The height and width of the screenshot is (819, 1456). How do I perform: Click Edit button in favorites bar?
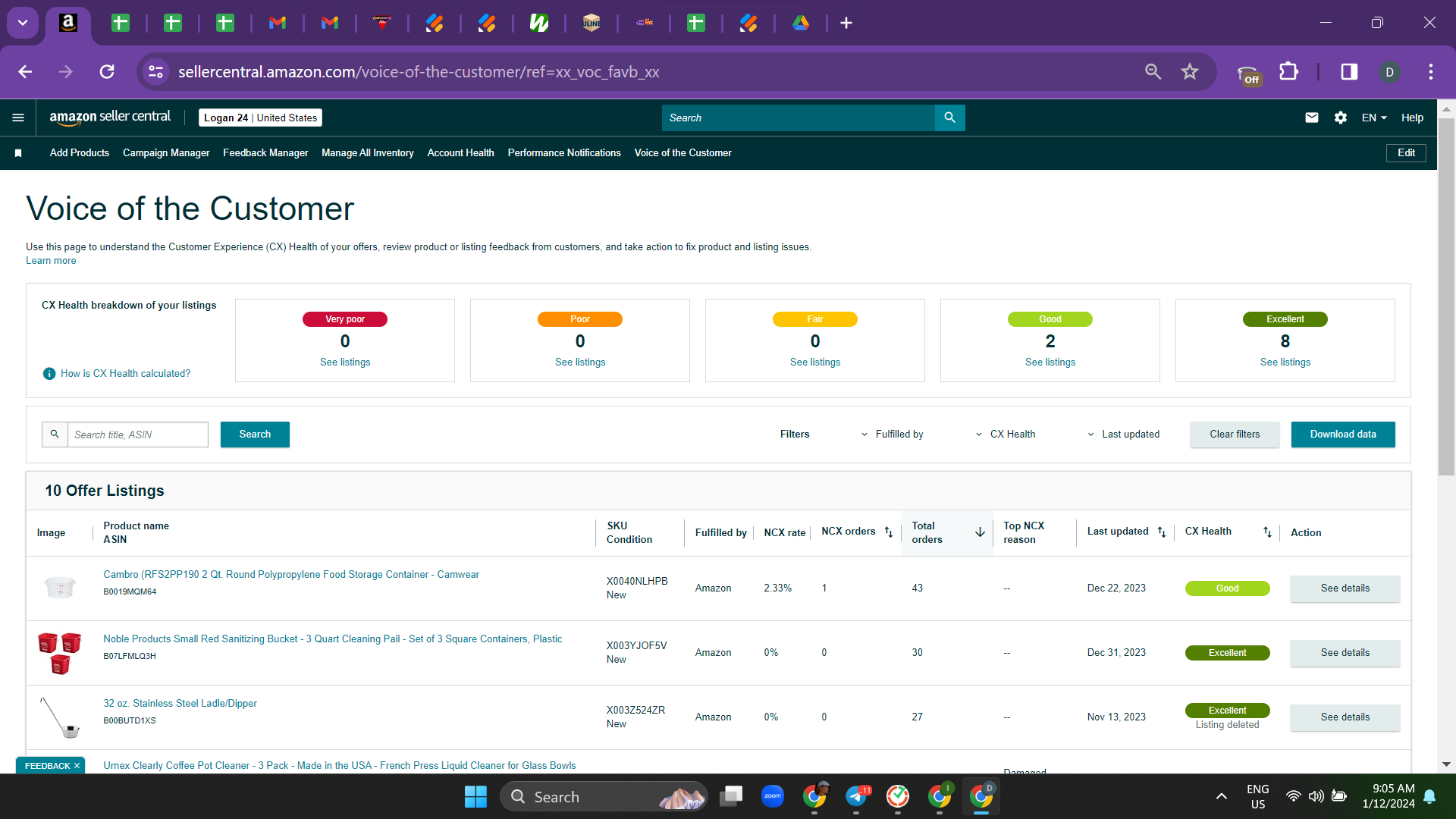click(1406, 153)
